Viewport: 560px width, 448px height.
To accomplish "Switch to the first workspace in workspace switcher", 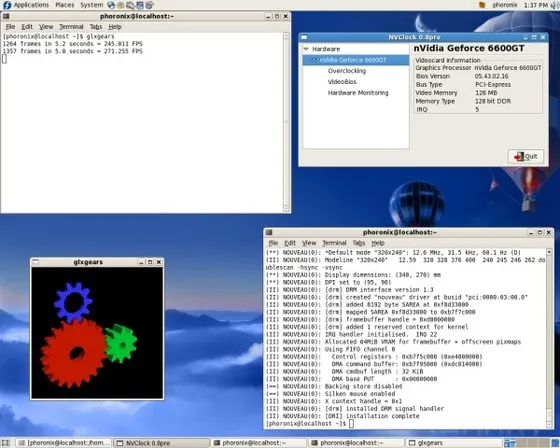I will 510,443.
